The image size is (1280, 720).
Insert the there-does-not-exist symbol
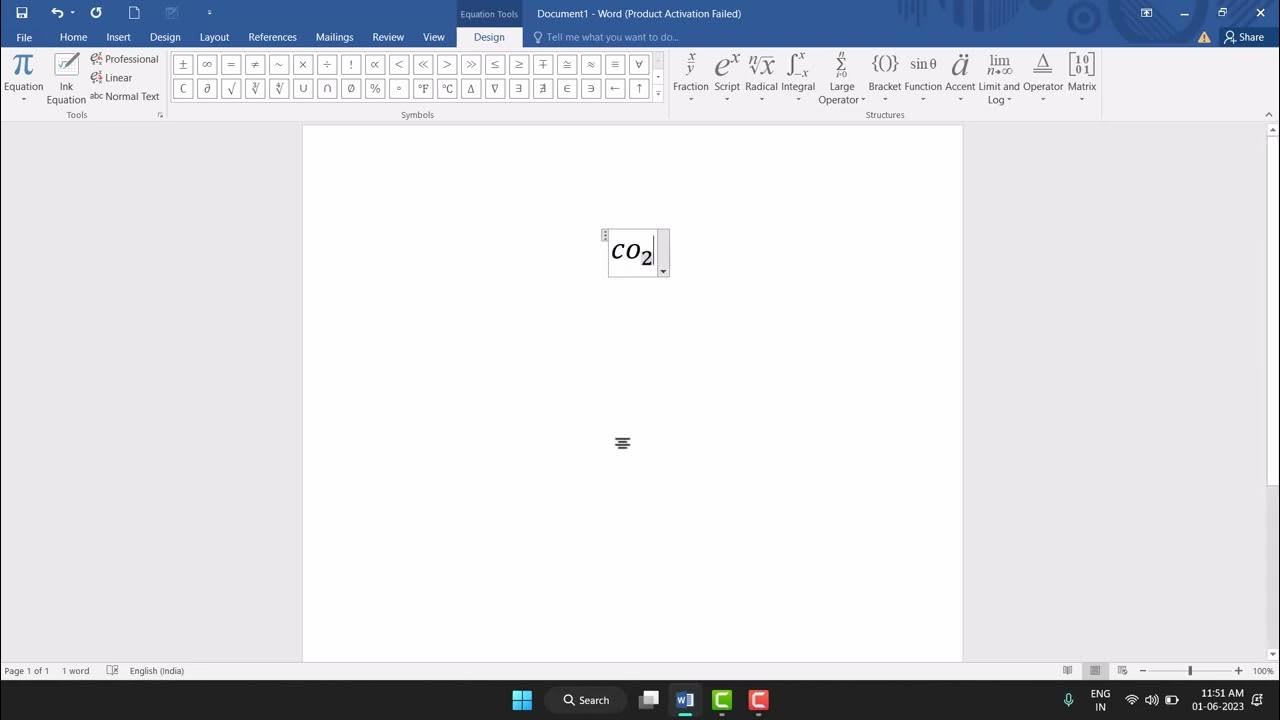click(x=543, y=88)
